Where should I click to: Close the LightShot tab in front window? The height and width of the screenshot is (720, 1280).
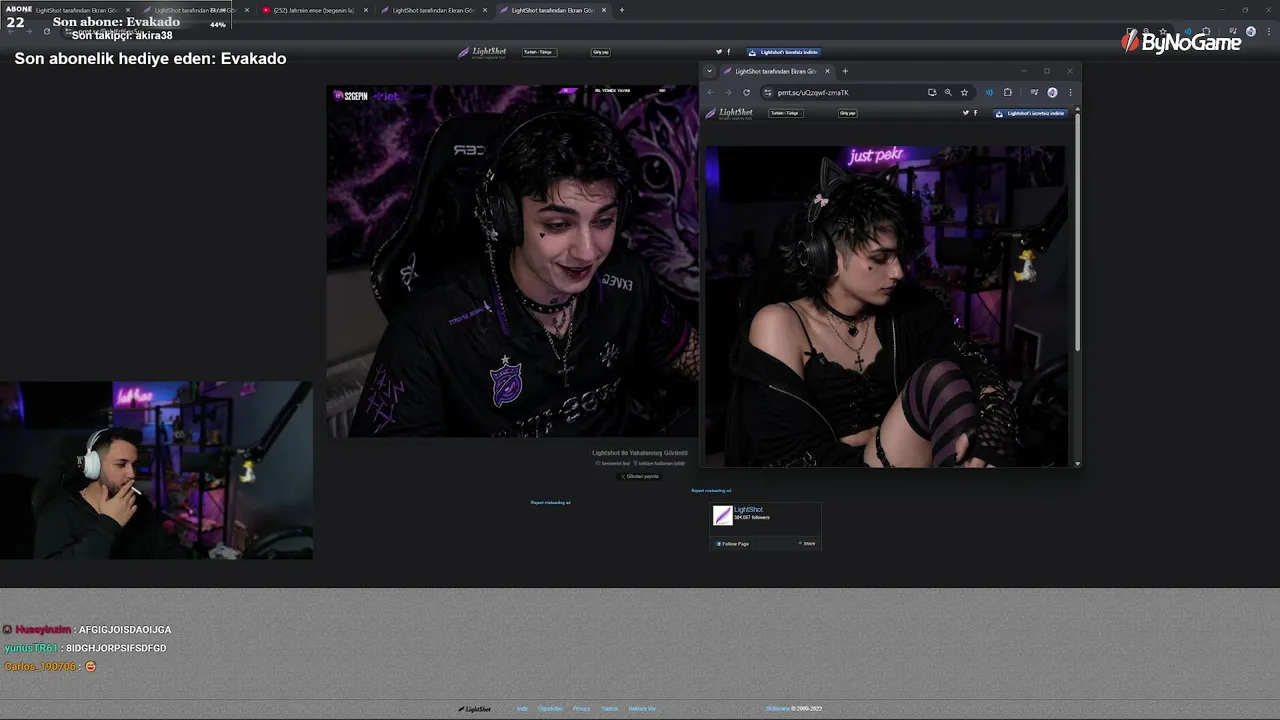[x=827, y=71]
